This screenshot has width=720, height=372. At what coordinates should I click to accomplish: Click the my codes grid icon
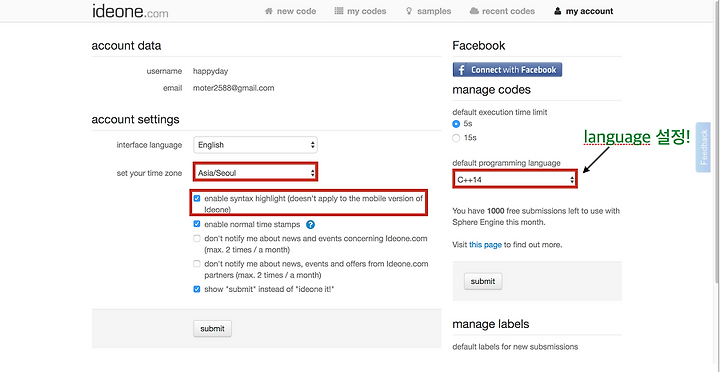tap(339, 11)
